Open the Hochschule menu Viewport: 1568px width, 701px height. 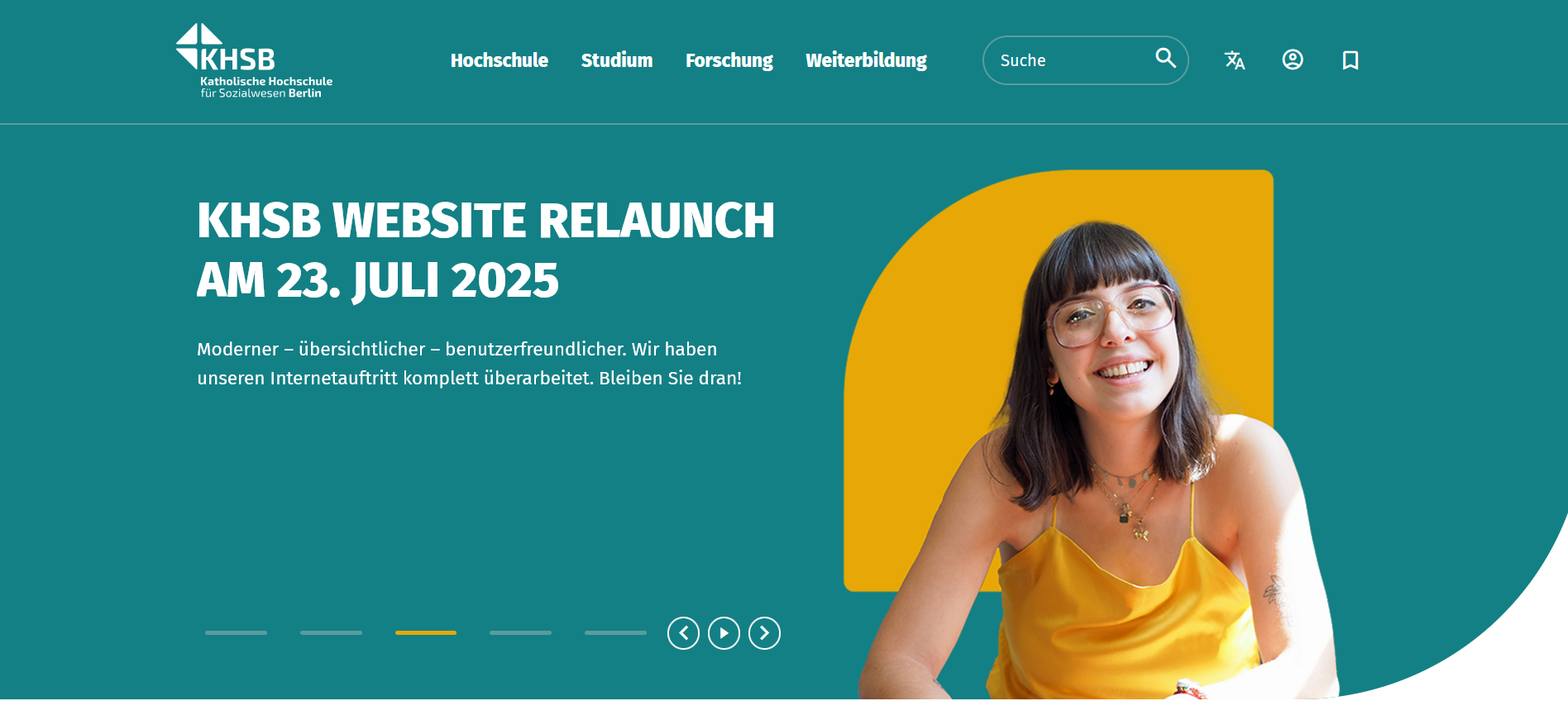[500, 60]
